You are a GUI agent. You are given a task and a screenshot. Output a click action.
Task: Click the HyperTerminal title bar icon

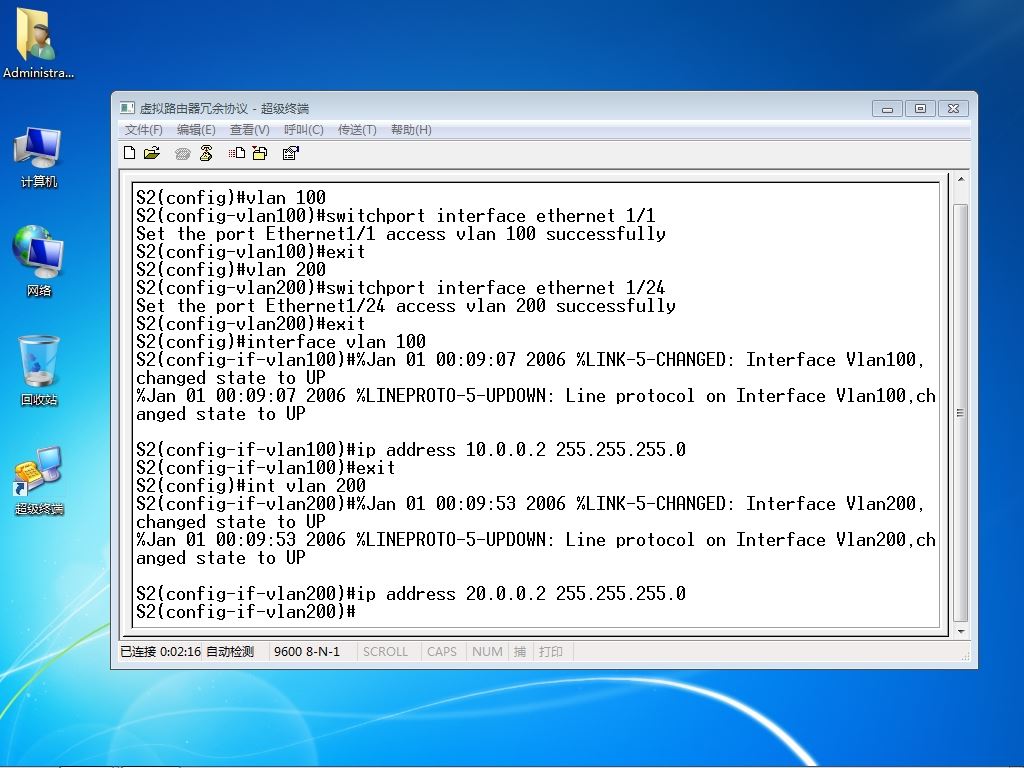pyautogui.click(x=127, y=108)
